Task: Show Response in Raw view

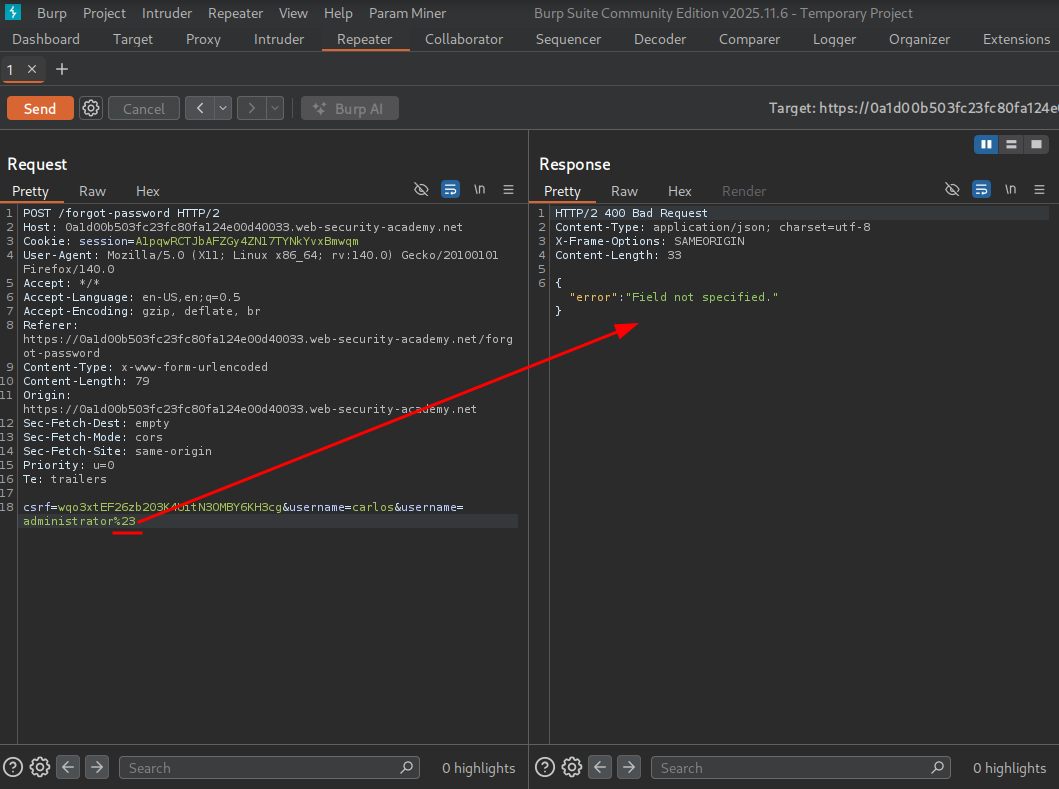Action: pos(624,191)
